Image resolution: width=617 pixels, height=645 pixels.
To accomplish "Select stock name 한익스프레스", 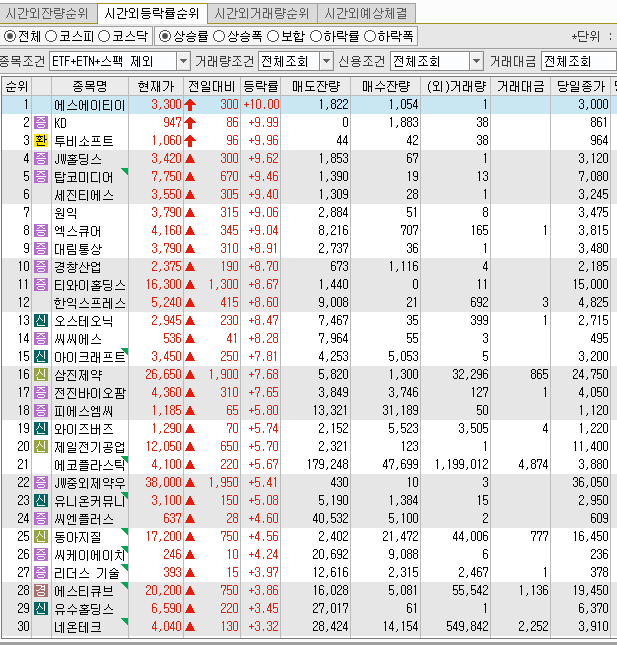I will coord(90,303).
